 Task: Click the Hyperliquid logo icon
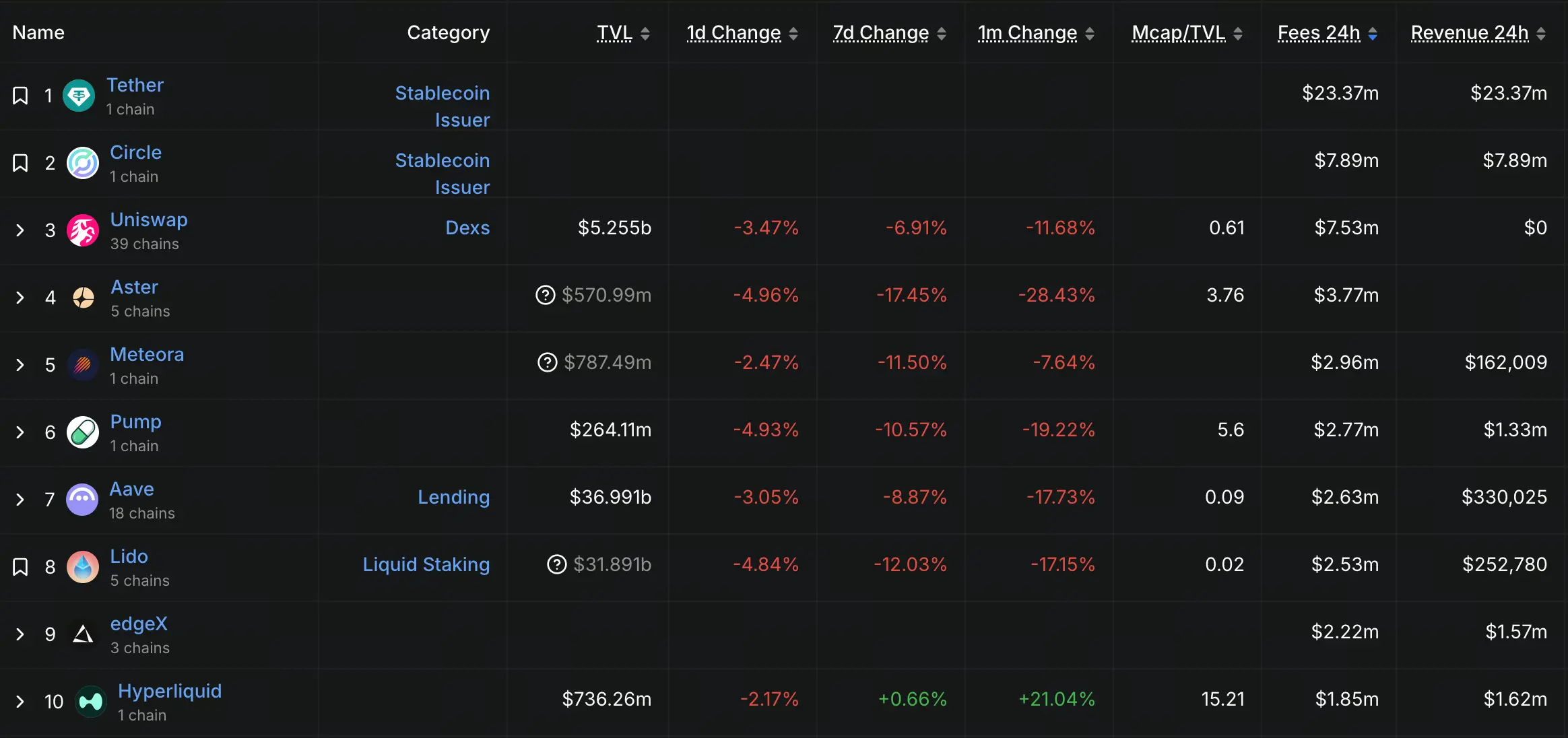(x=91, y=702)
